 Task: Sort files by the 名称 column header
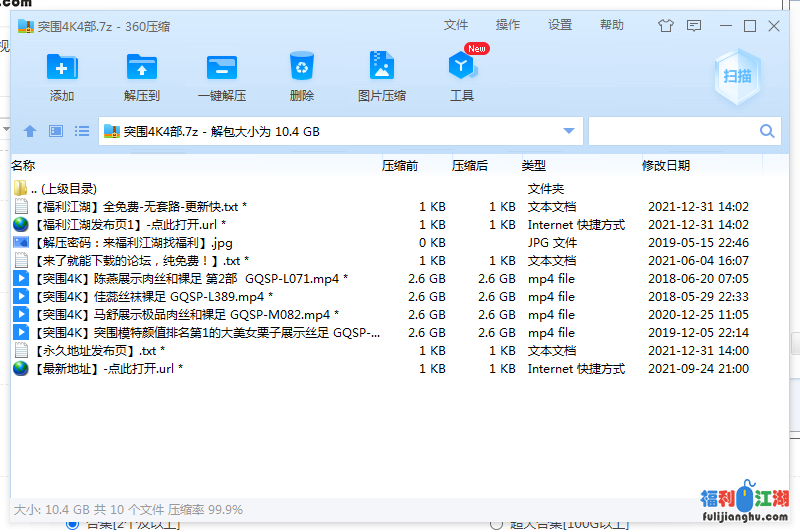23,166
